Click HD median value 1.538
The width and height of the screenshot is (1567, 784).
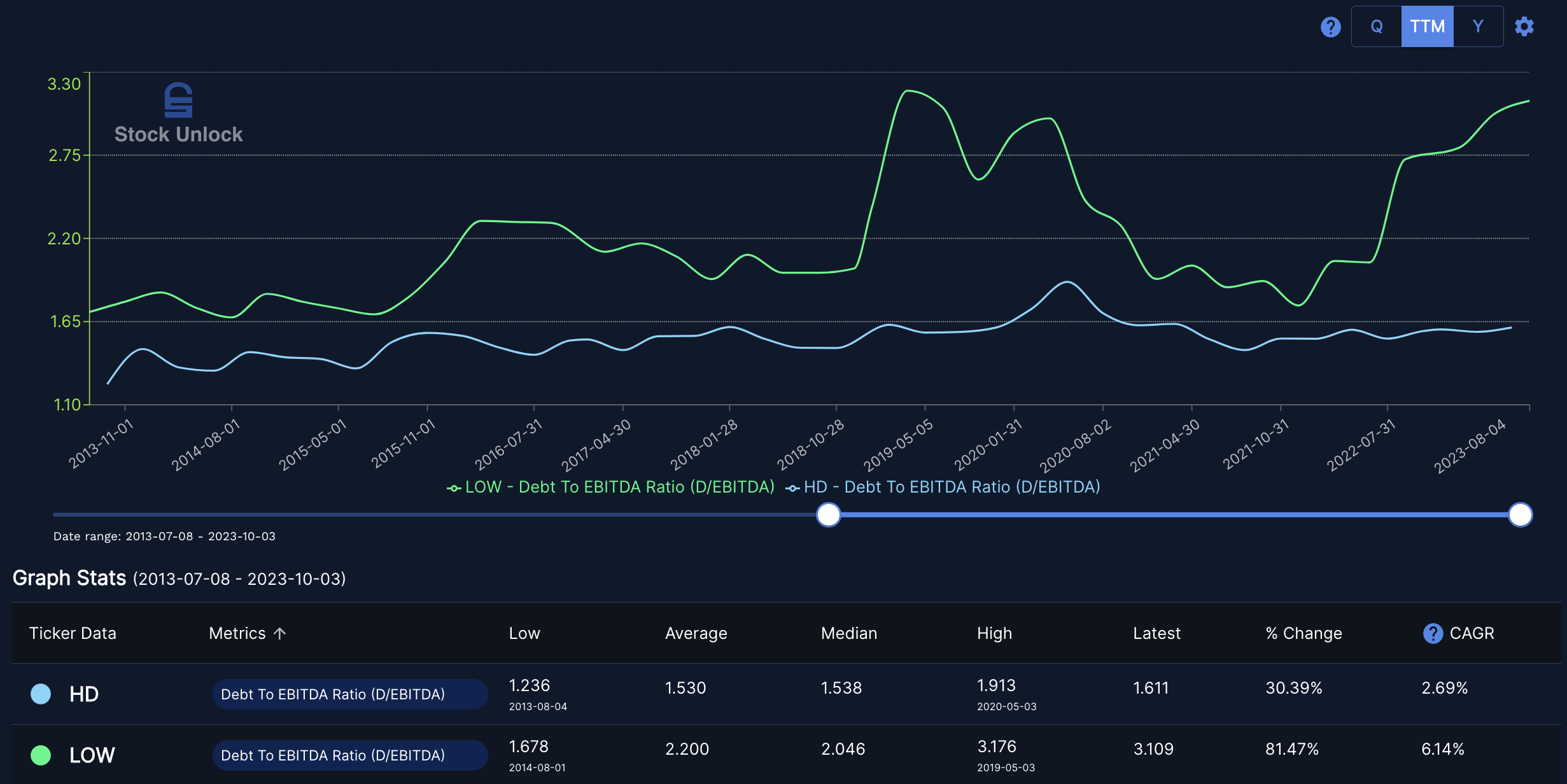pyautogui.click(x=841, y=688)
